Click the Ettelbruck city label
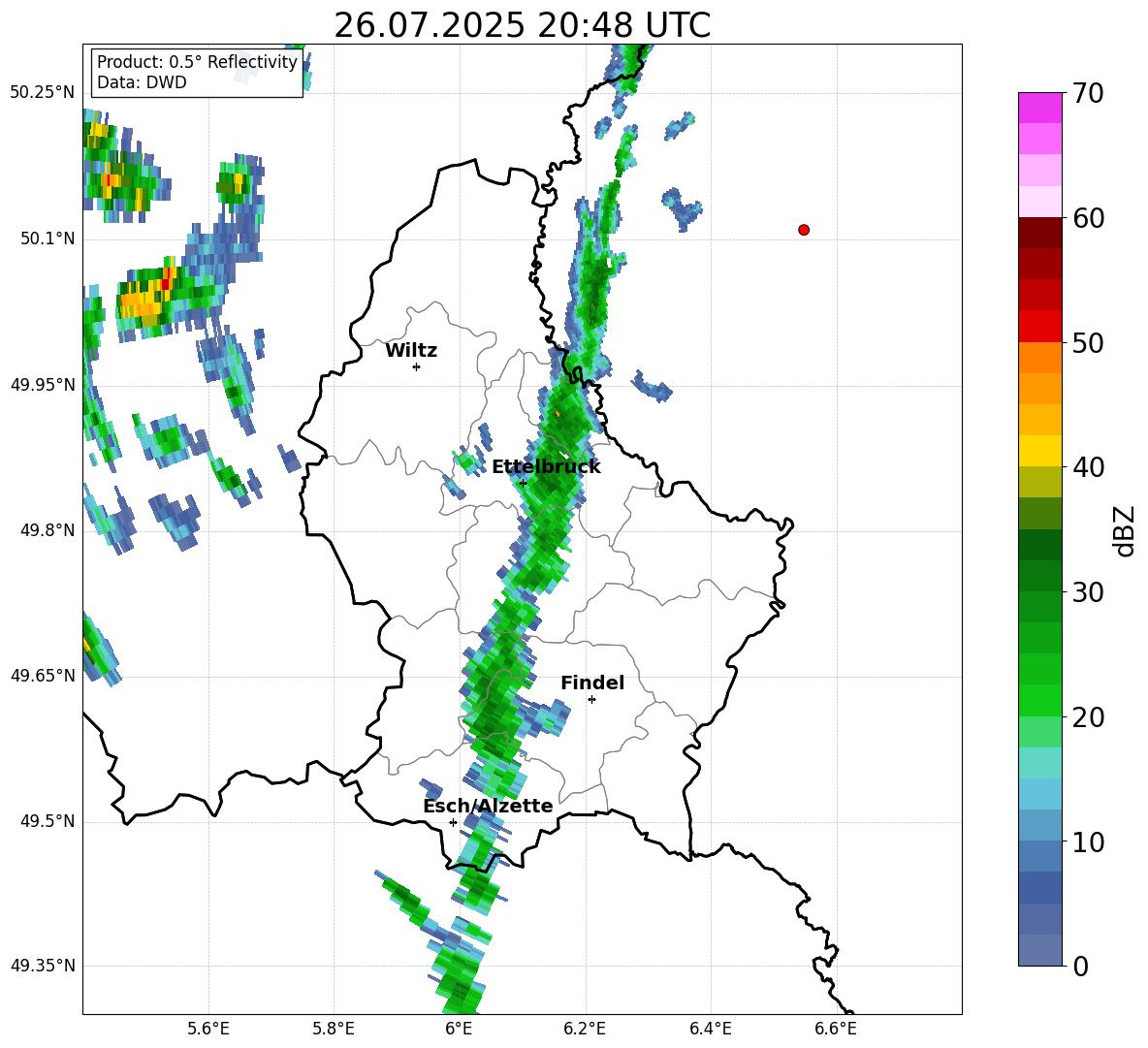This screenshot has height=1048, width=1148. [546, 467]
